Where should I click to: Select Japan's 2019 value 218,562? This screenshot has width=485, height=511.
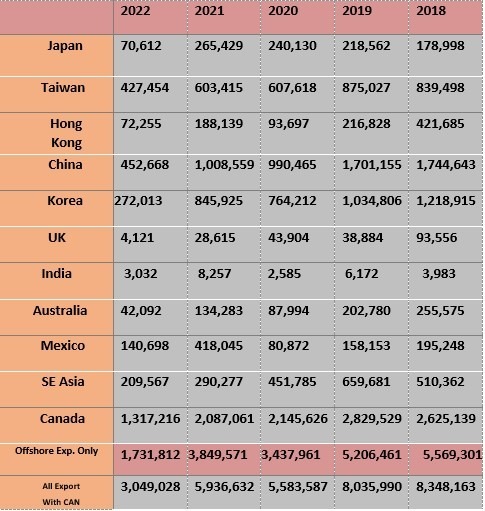click(366, 46)
